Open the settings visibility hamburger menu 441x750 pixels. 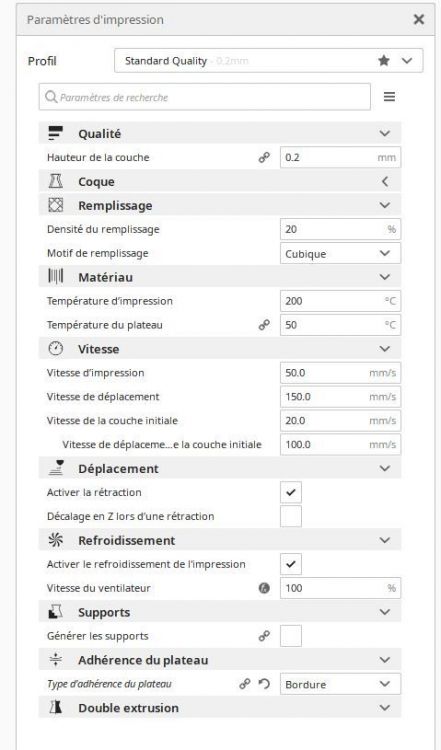389,97
